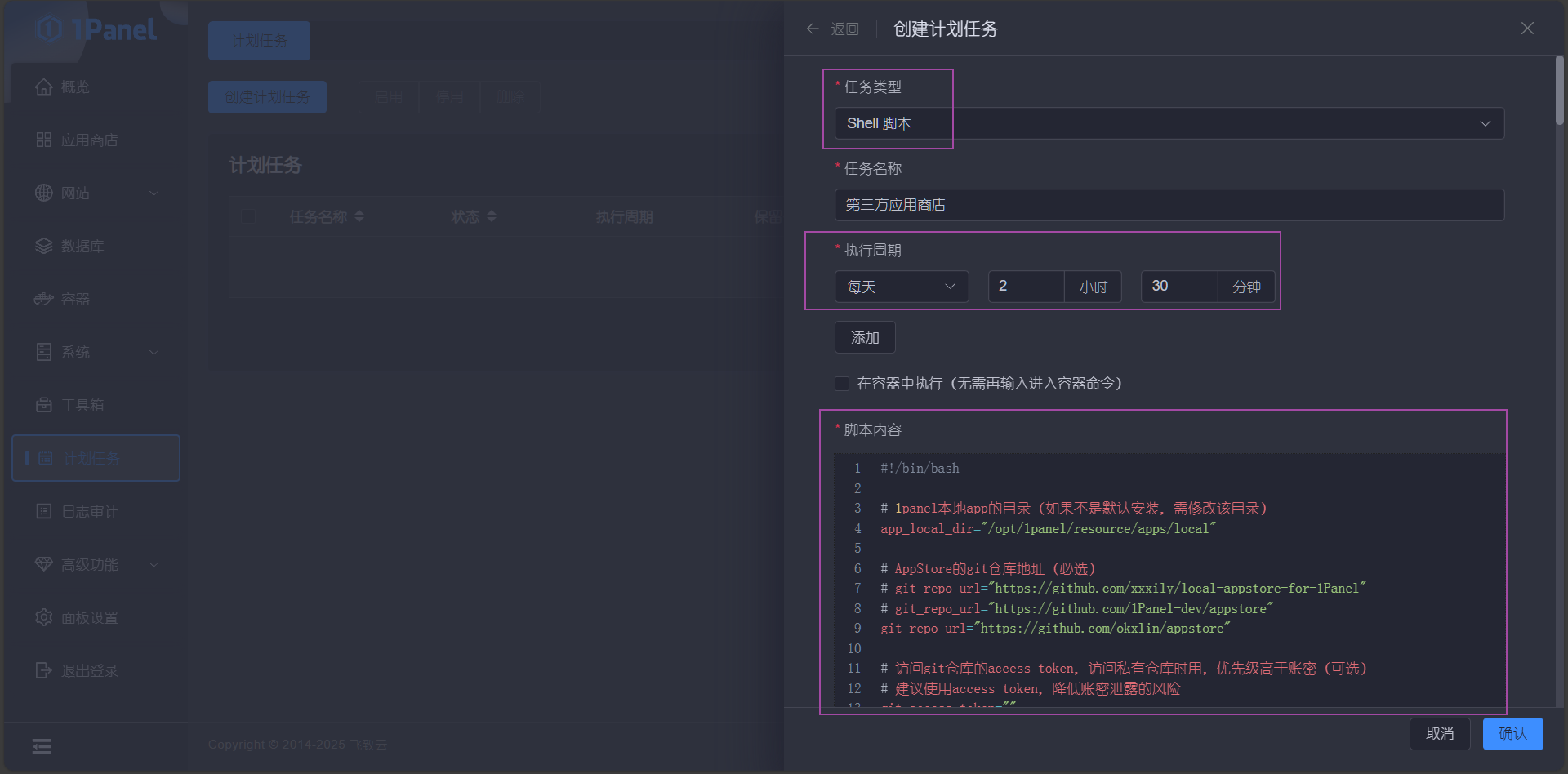Click the hour input showing 2
Image resolution: width=1568 pixels, height=774 pixels.
pyautogui.click(x=1026, y=287)
